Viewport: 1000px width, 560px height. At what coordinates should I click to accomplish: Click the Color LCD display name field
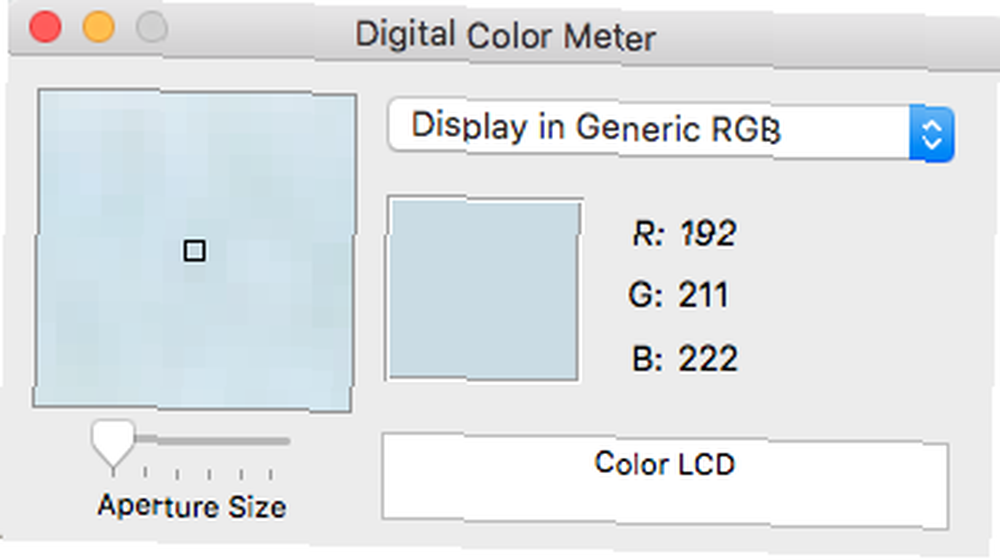665,481
